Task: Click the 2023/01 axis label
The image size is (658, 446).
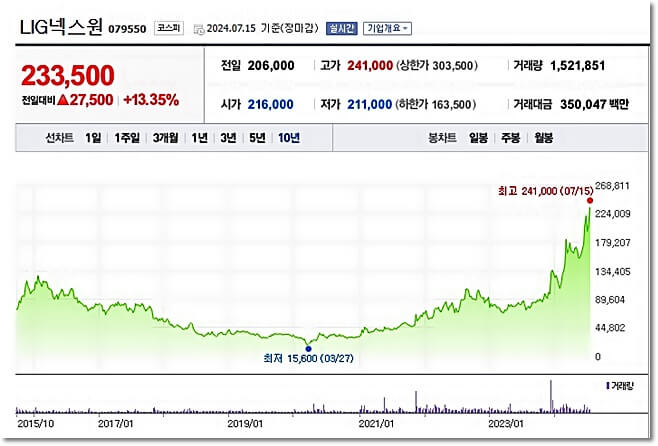Action: pos(506,424)
